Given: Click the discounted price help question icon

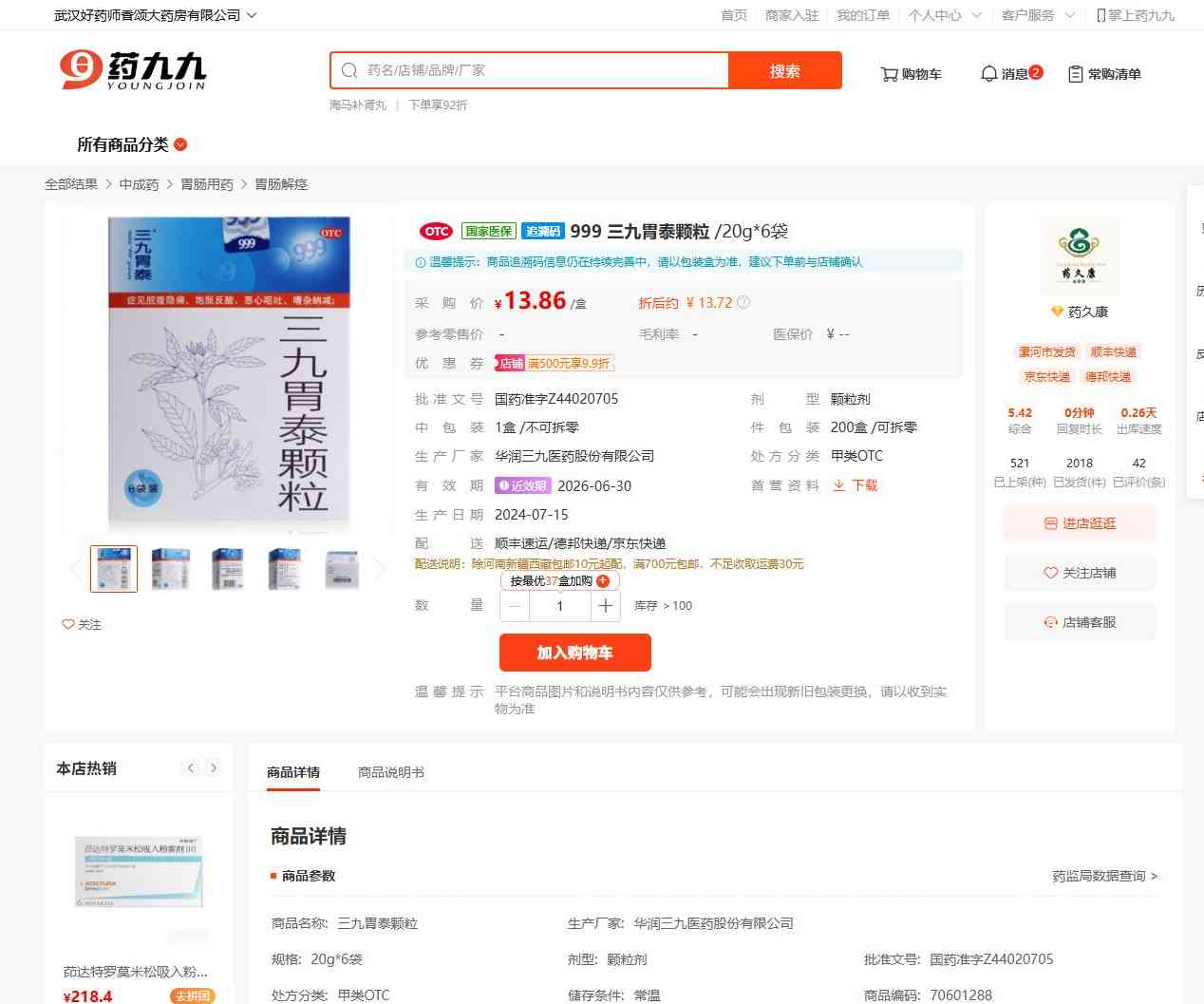Looking at the screenshot, I should 743,303.
